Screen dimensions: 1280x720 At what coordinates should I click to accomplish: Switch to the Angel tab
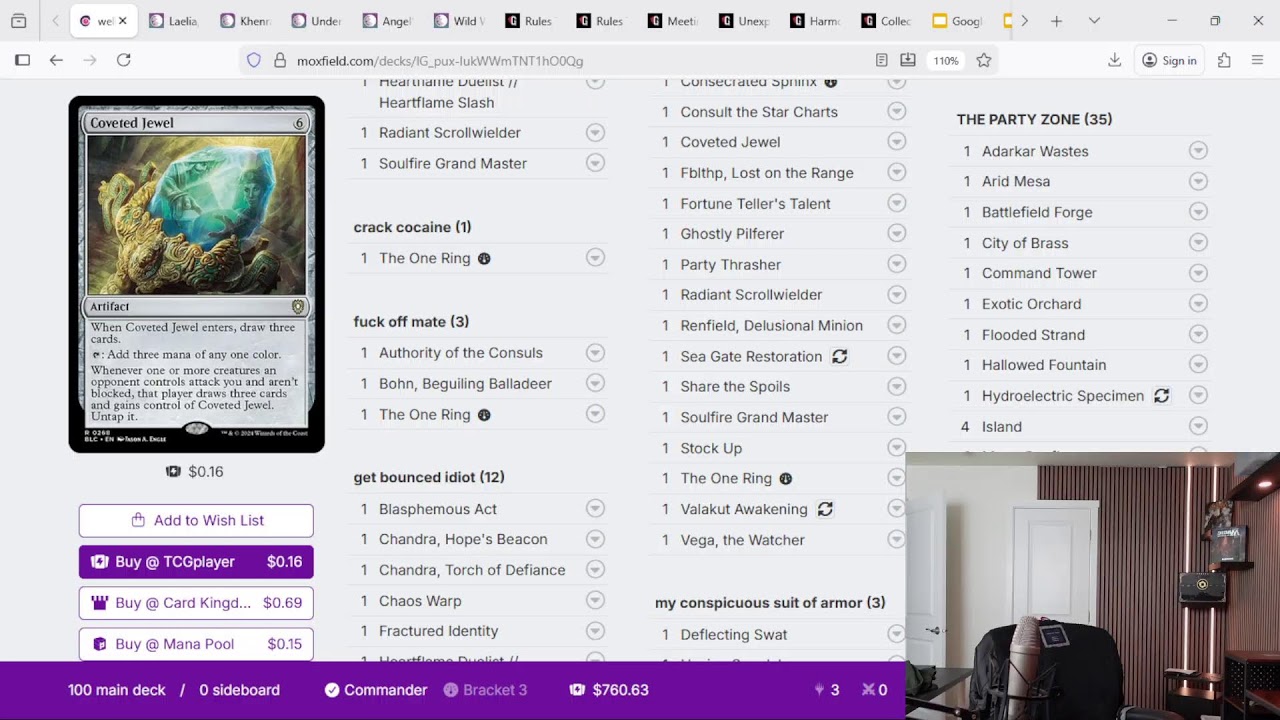coord(390,21)
